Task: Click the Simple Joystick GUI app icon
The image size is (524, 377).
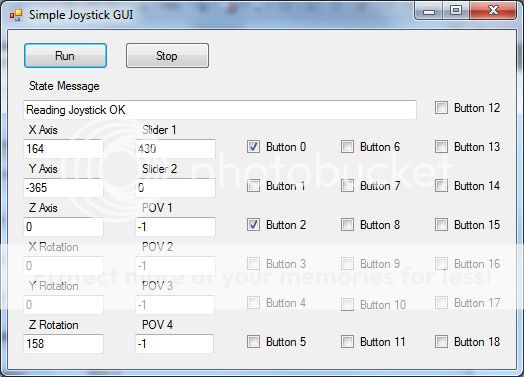Action: click(x=15, y=15)
